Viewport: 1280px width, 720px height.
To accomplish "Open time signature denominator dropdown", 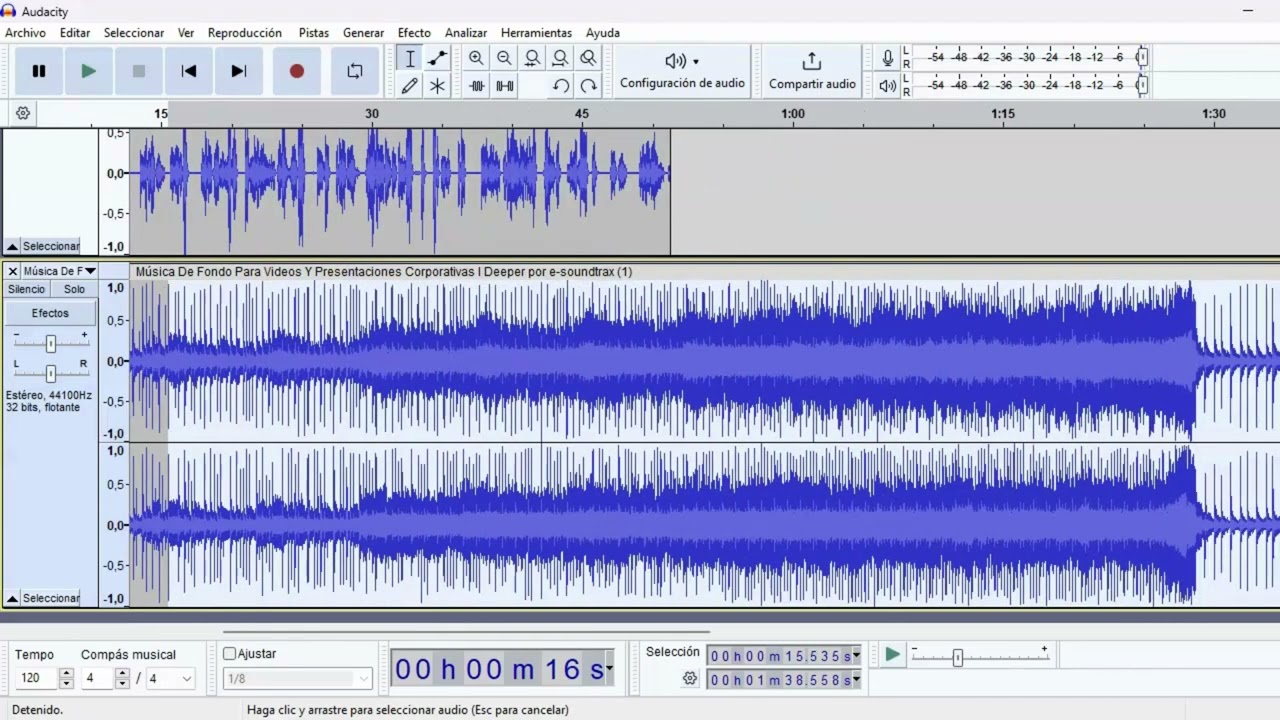I will [170, 678].
